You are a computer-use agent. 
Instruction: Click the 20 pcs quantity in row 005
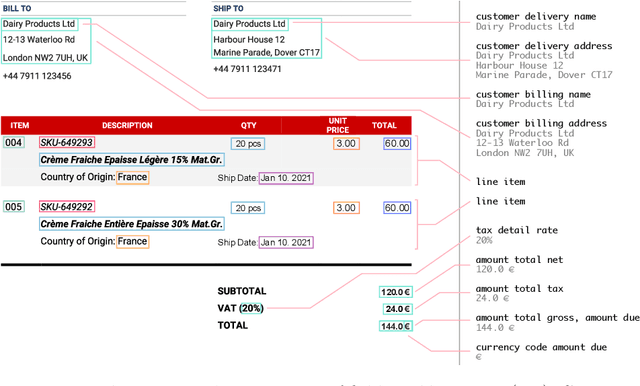click(x=248, y=208)
